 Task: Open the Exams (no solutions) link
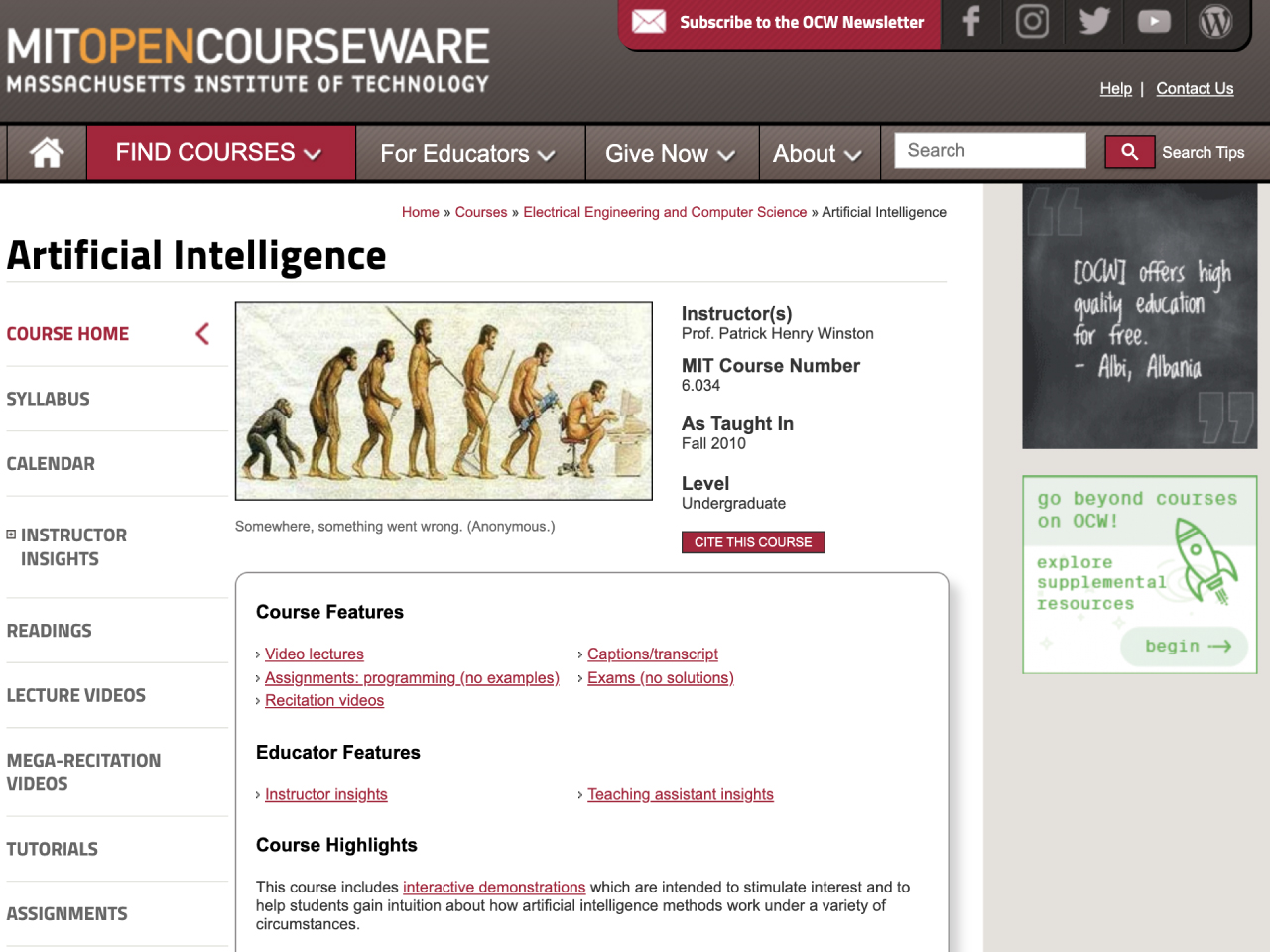tap(661, 678)
